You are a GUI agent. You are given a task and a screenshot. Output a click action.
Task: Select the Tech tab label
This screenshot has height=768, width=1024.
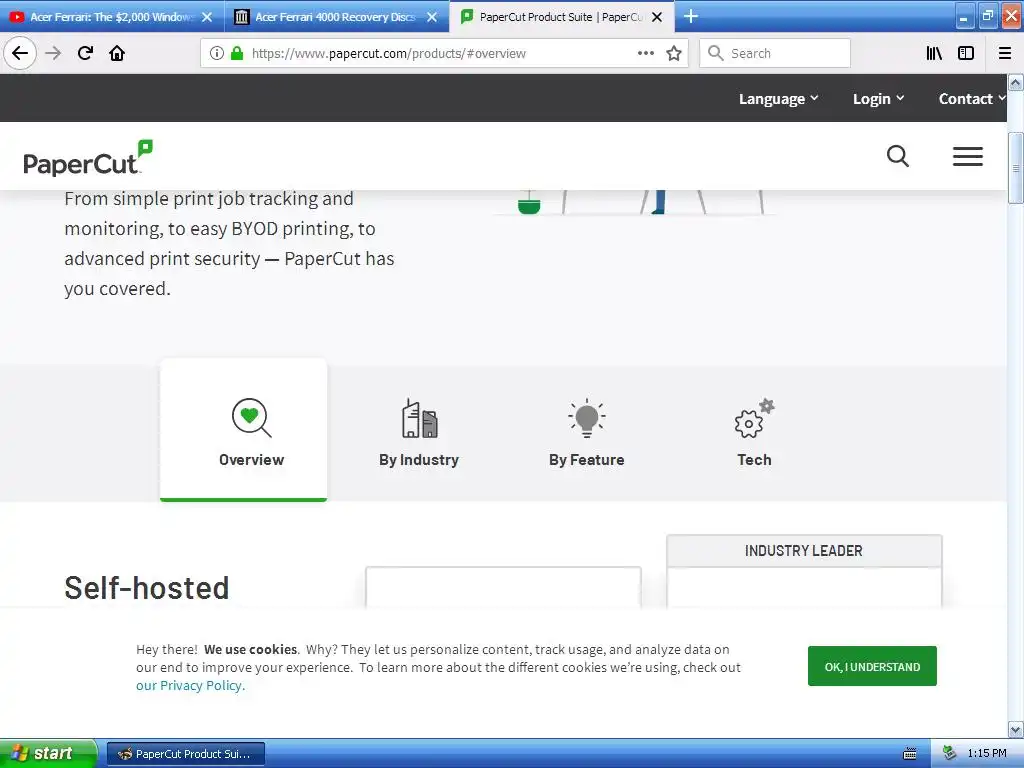click(x=754, y=460)
